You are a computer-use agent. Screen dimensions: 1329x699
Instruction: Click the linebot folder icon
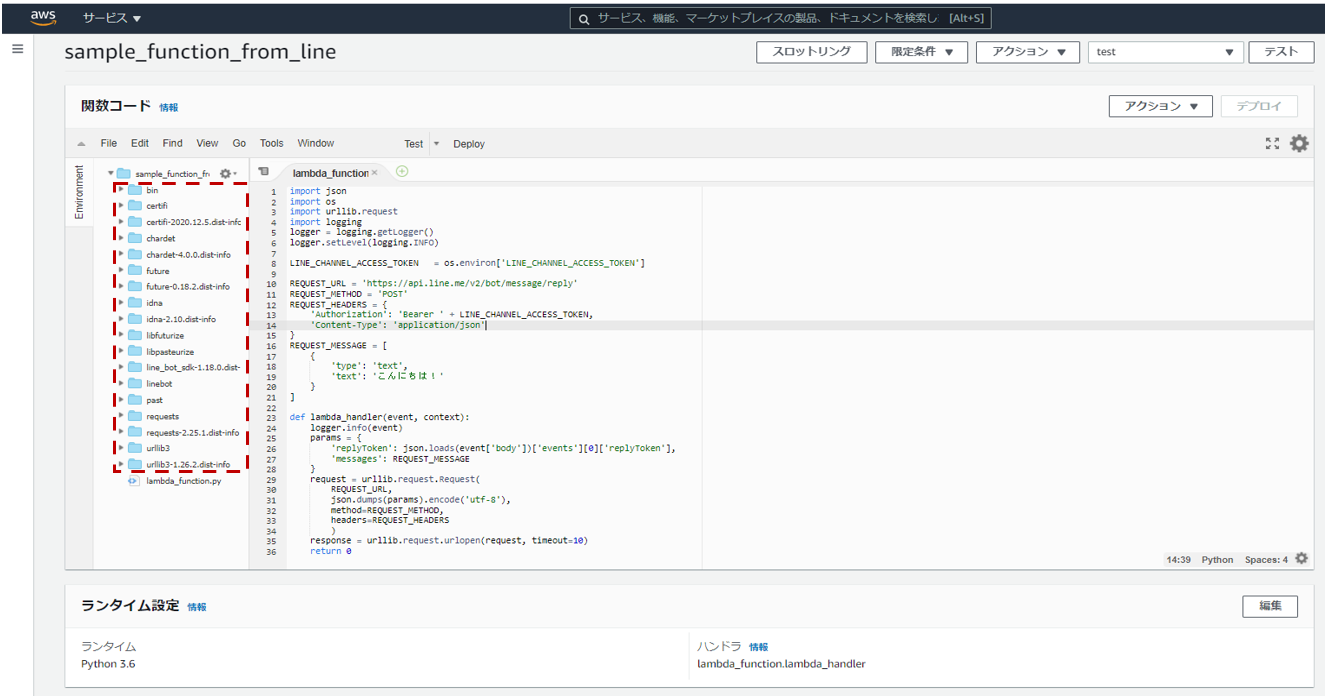tap(135, 383)
